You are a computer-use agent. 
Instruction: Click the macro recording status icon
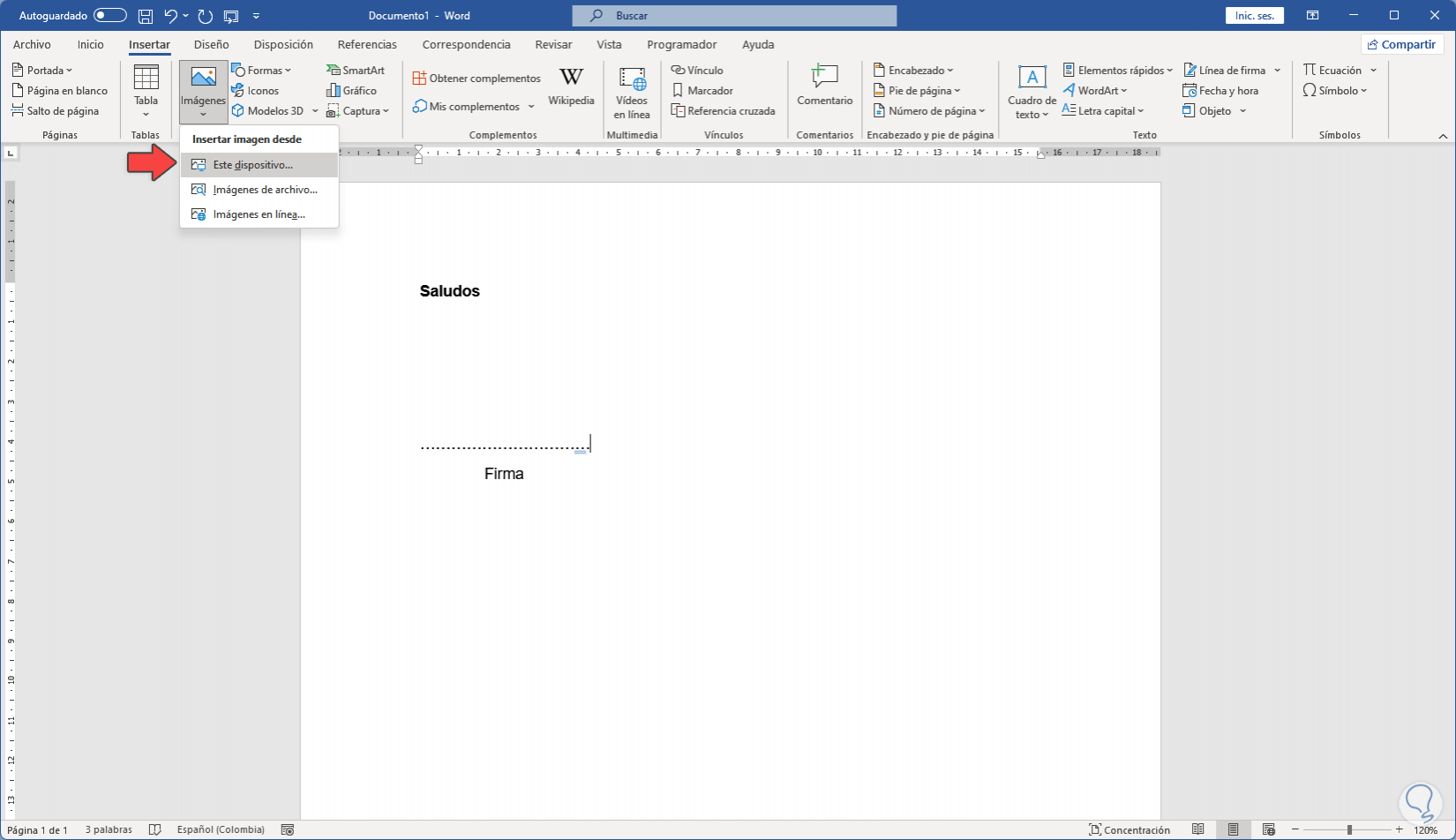tap(288, 830)
